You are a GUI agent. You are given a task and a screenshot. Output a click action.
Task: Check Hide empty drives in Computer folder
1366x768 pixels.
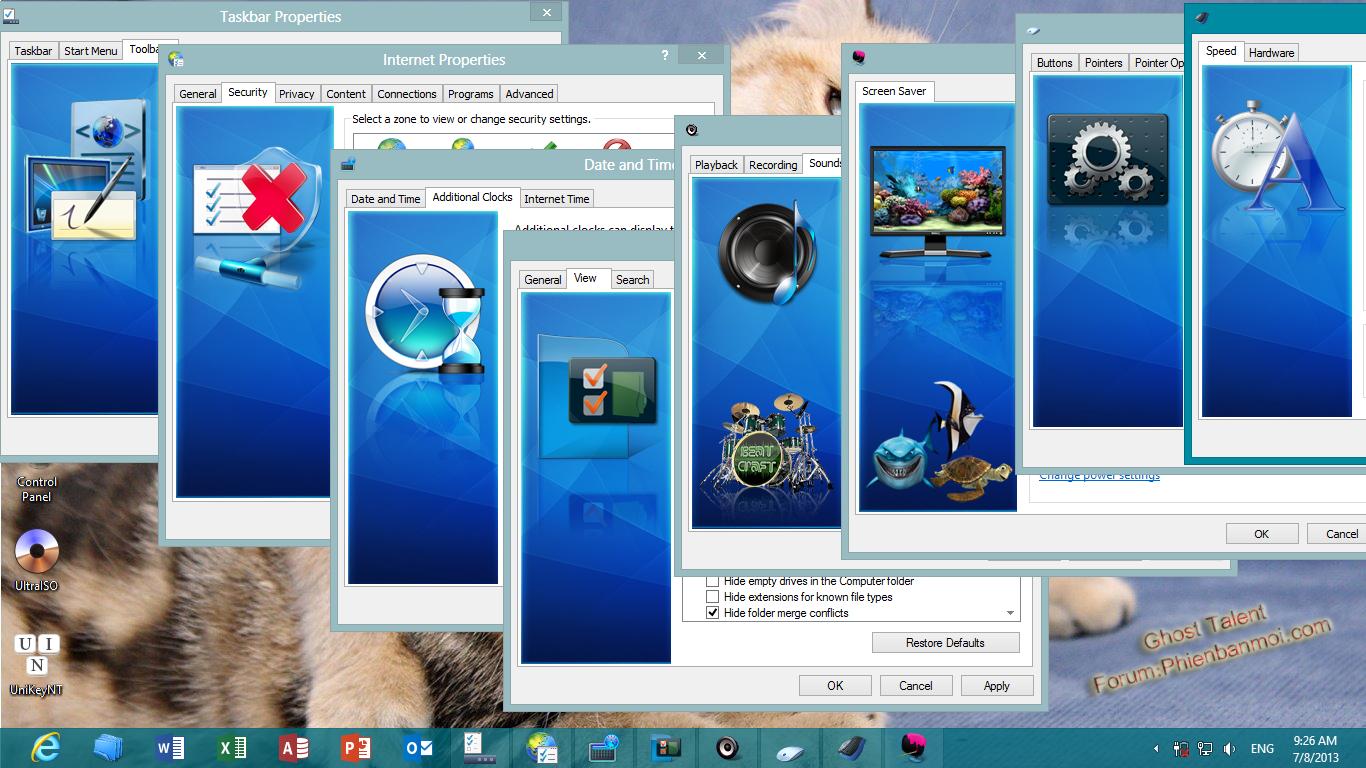click(713, 581)
